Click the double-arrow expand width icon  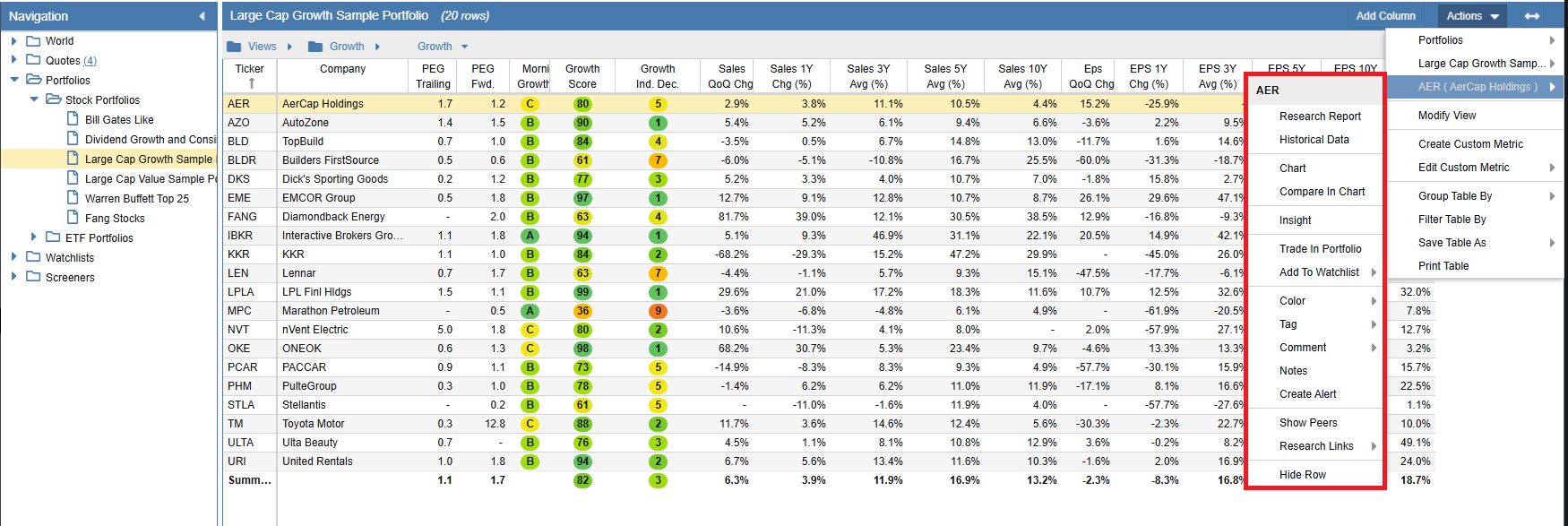[x=1532, y=16]
